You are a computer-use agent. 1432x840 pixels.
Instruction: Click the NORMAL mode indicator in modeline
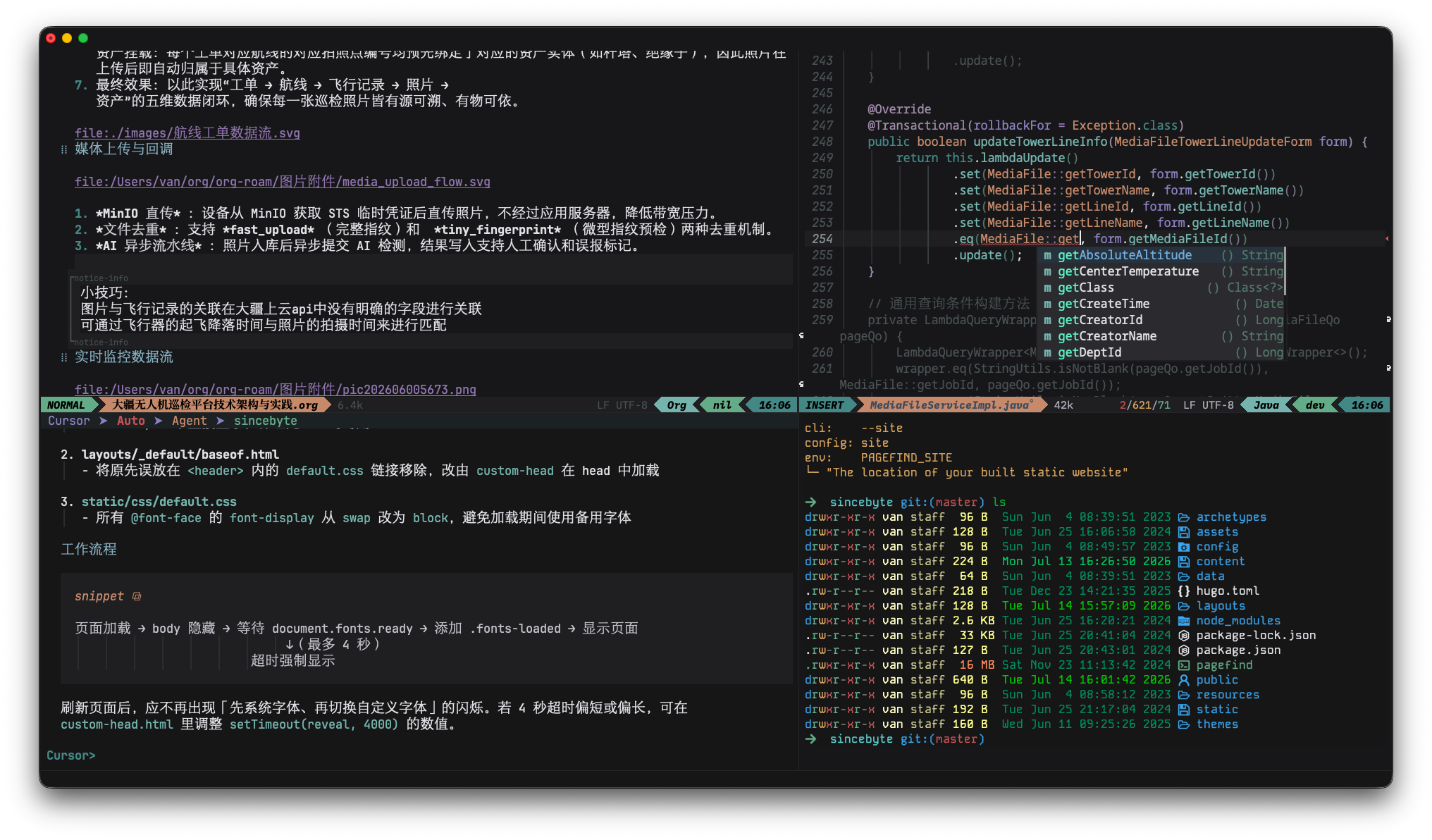tap(66, 405)
